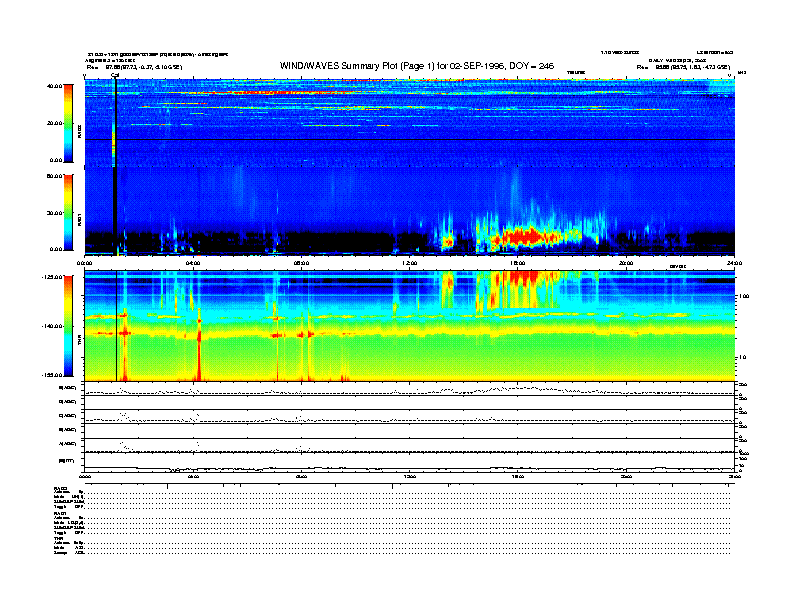Click the TNR status heading below the plots

click(x=58, y=538)
